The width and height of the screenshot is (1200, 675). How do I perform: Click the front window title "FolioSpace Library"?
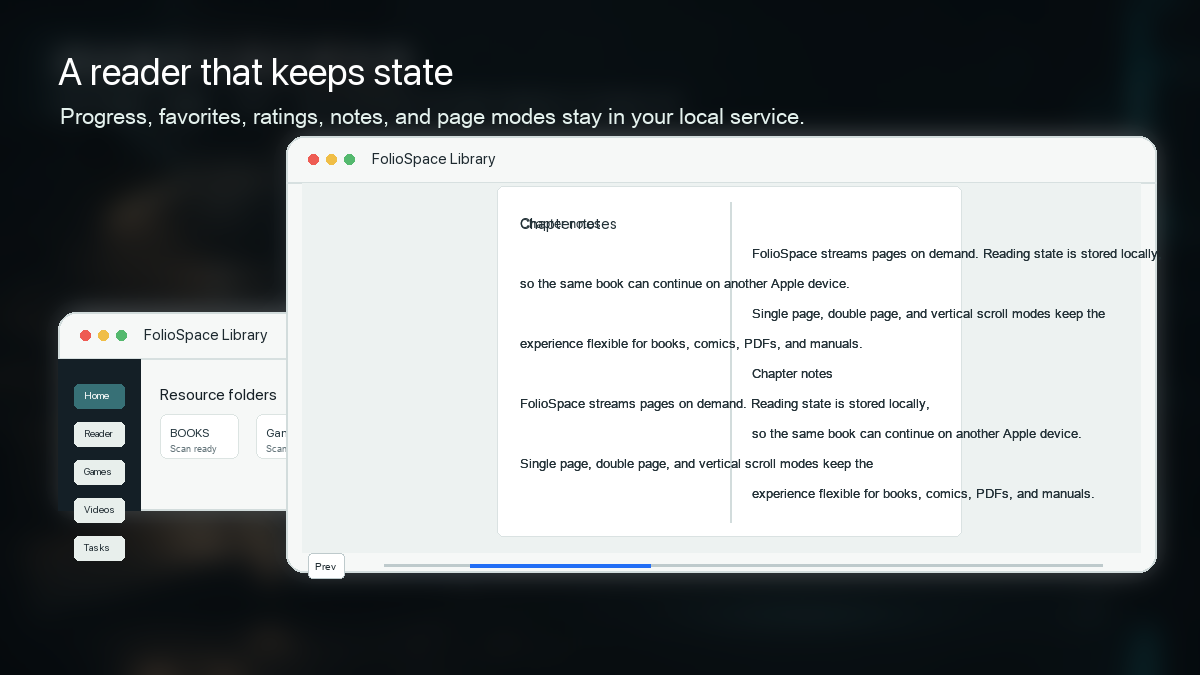pyautogui.click(x=433, y=159)
